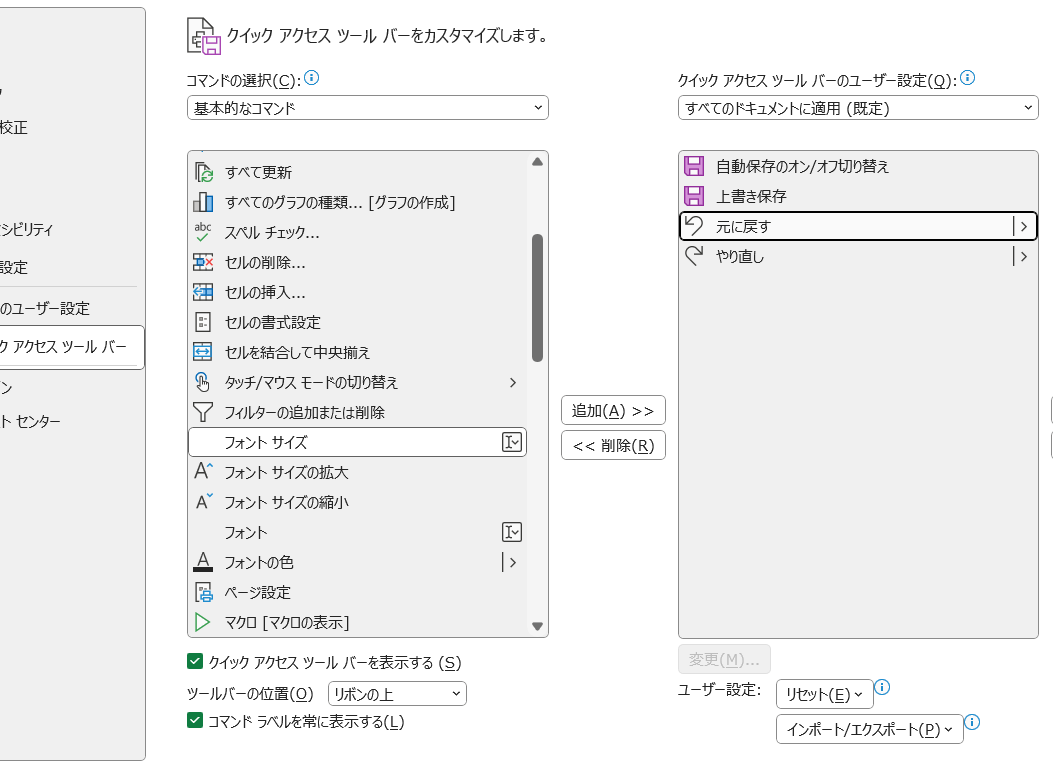Image resolution: width=1053 pixels, height=764 pixels.
Task: Click the セルの削除 icon
Action: [x=203, y=262]
